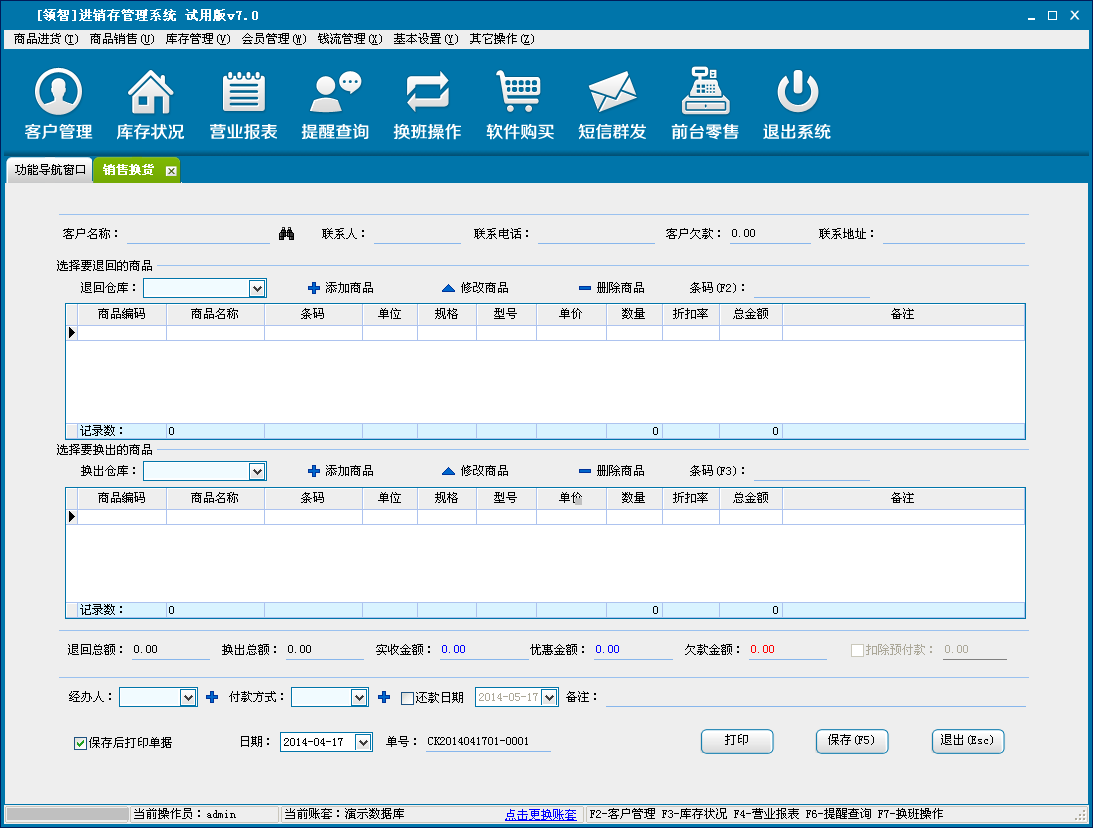Click the 保存(F5) button
Screen dimensions: 1093x828
(851, 741)
